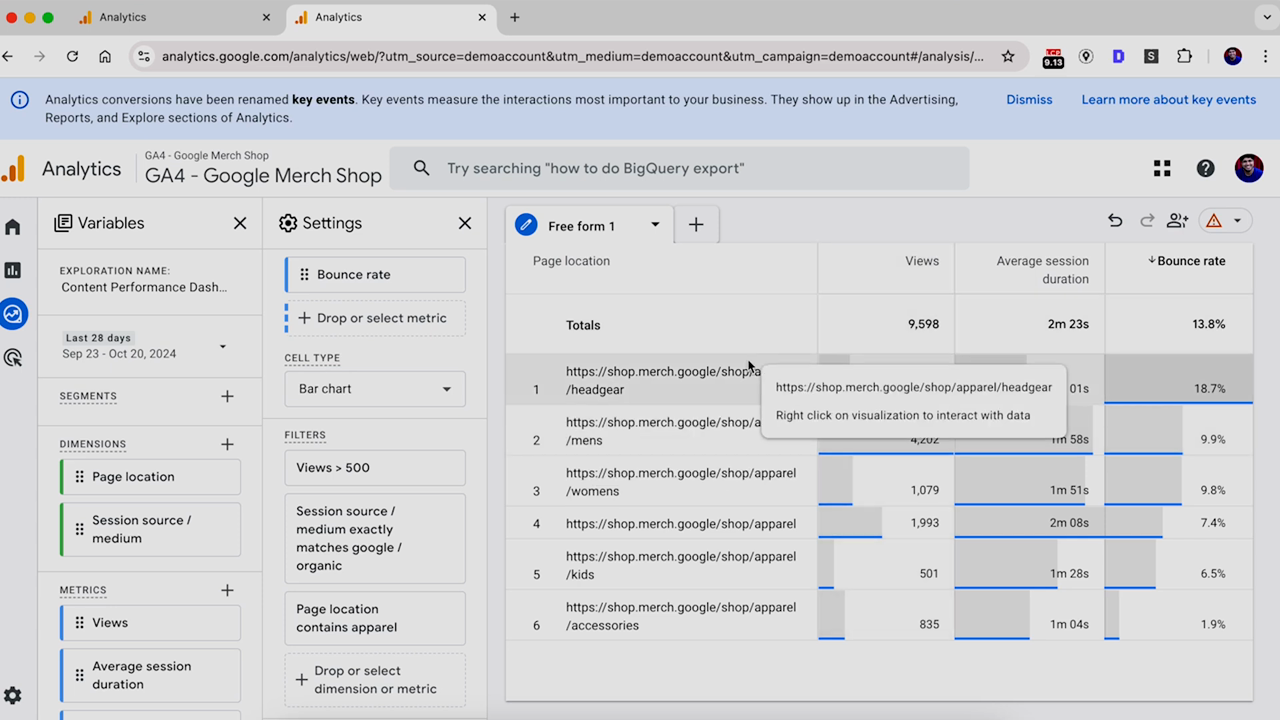Open the help question mark icon

coord(1206,168)
